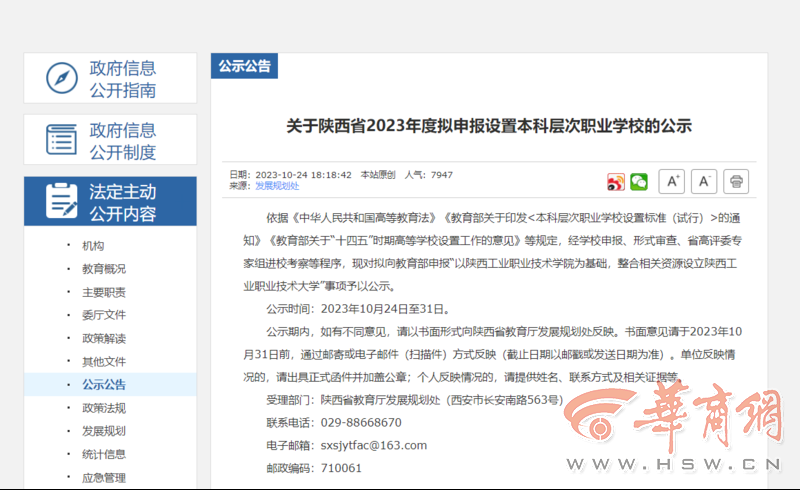
Task: Open 政府信息公开制度 section
Action: click(x=110, y=139)
